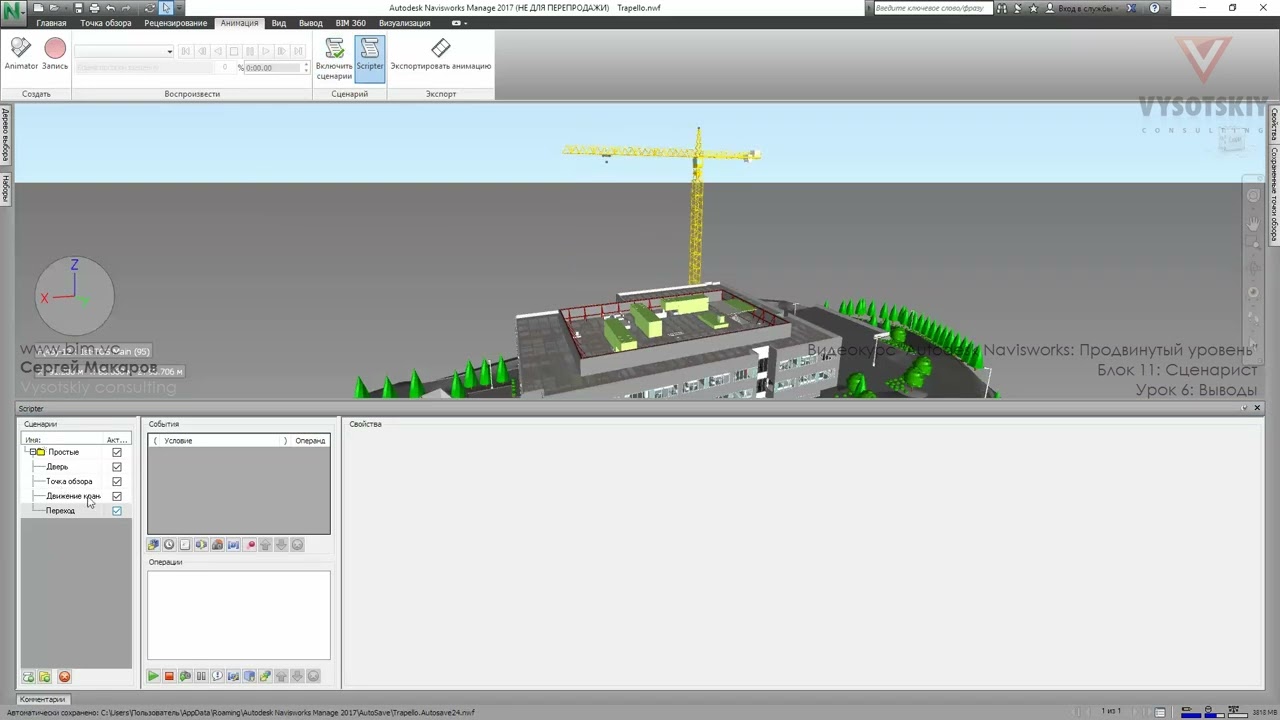
Task: Open the Дерево выбора side tab
Action: (5, 136)
